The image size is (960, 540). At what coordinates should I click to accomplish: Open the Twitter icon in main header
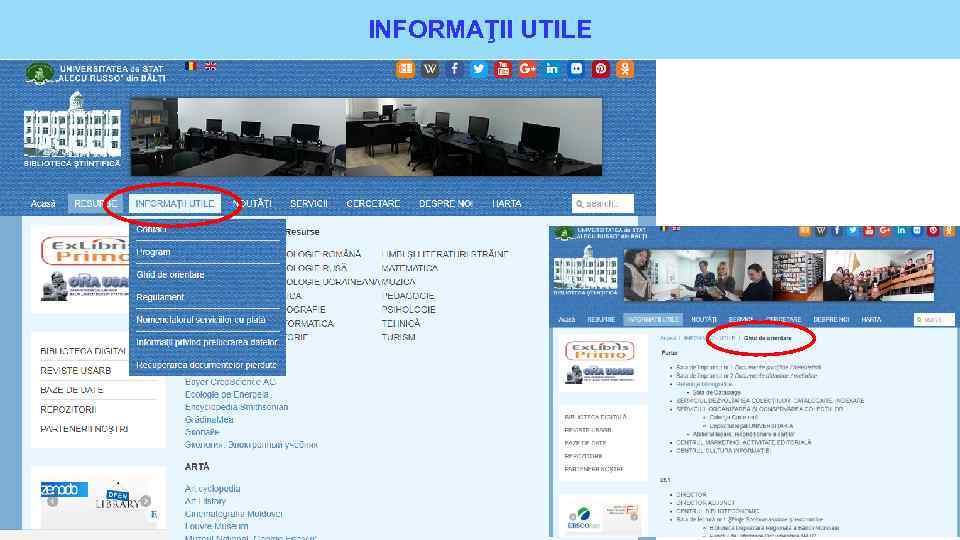click(479, 69)
